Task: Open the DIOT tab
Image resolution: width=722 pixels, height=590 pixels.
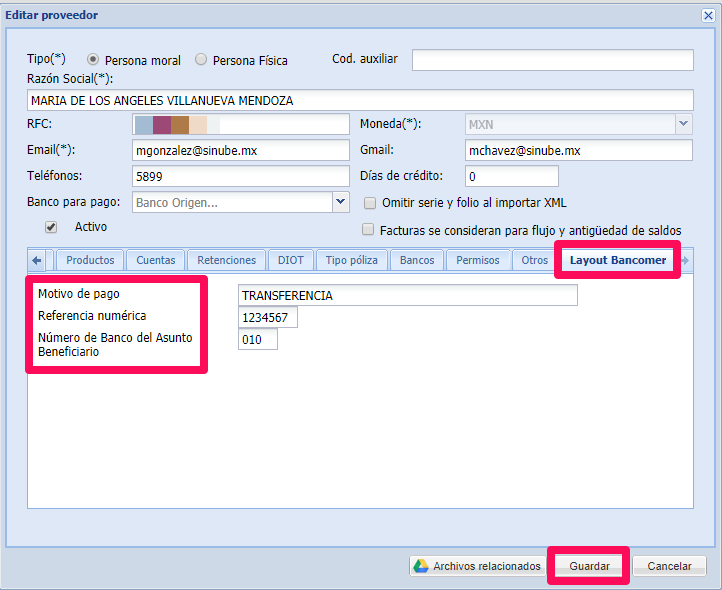Action: [x=291, y=260]
